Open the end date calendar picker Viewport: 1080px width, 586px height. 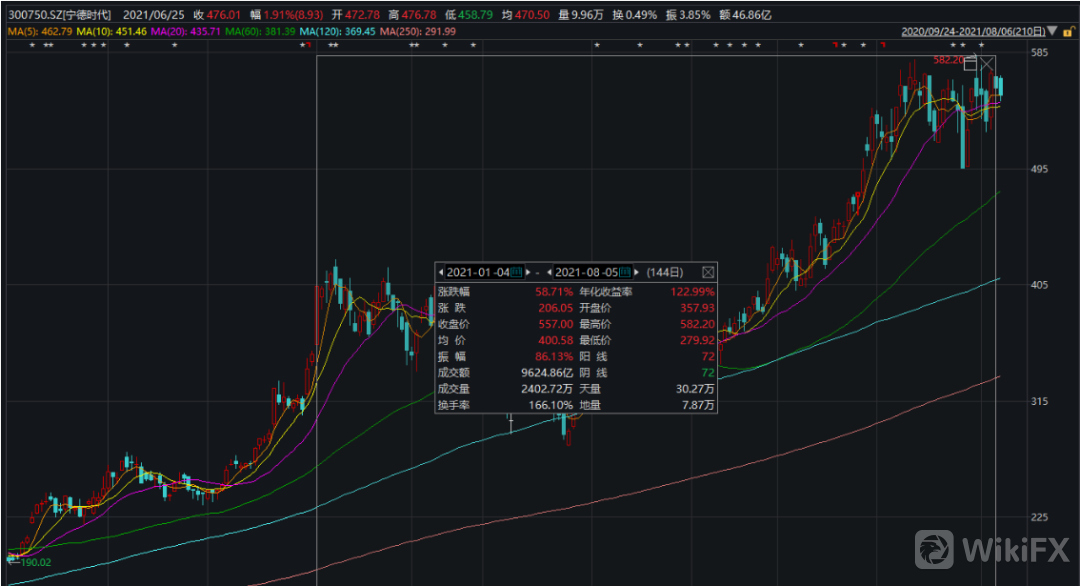(626, 272)
